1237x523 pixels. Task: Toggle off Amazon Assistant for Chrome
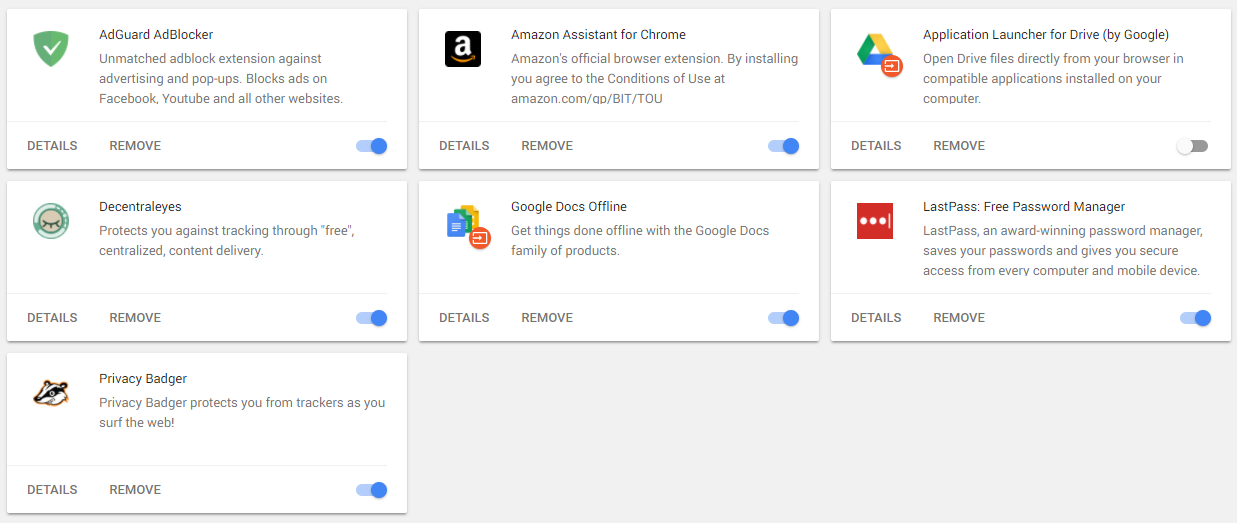coord(784,146)
